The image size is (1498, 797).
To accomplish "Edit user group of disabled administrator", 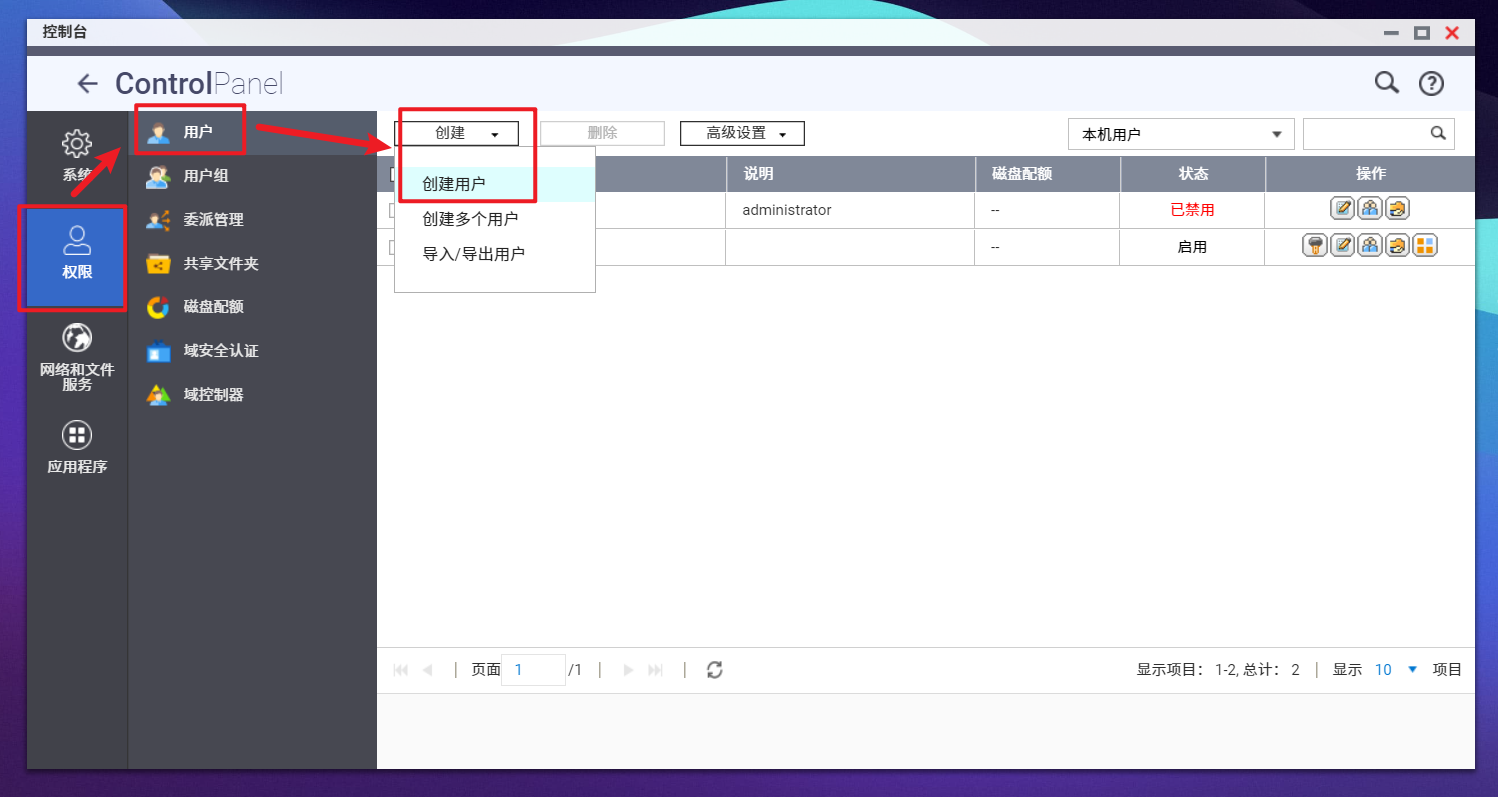I will [x=1370, y=209].
